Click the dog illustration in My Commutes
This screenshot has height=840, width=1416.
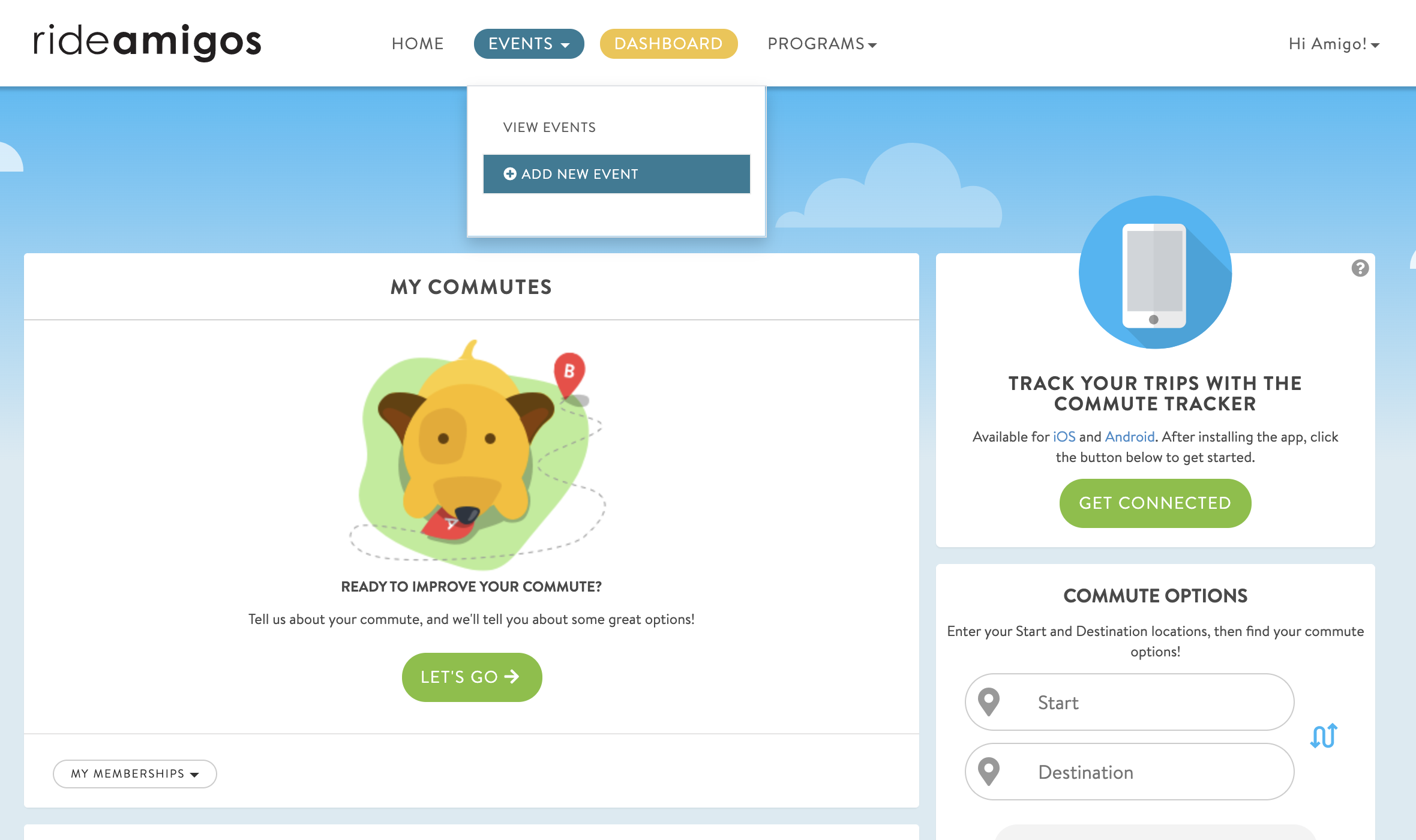pyautogui.click(x=477, y=454)
